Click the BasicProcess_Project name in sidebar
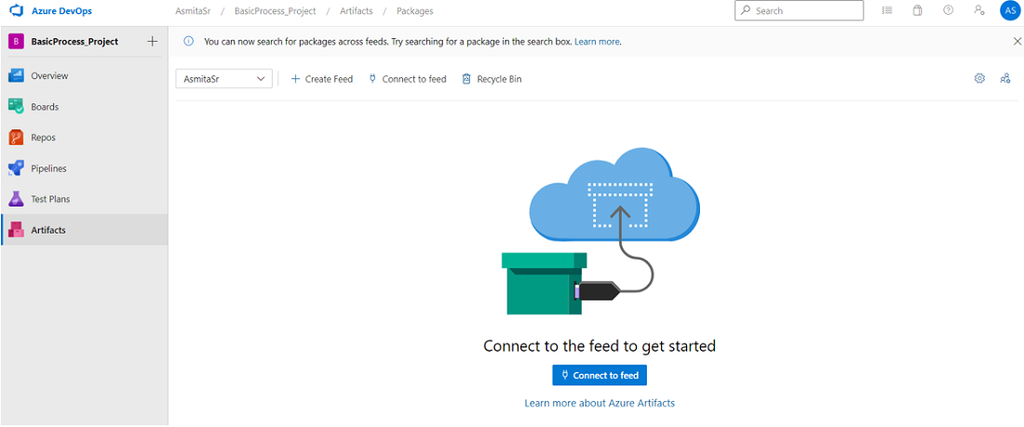The width and height of the screenshot is (1024, 427). coord(74,41)
